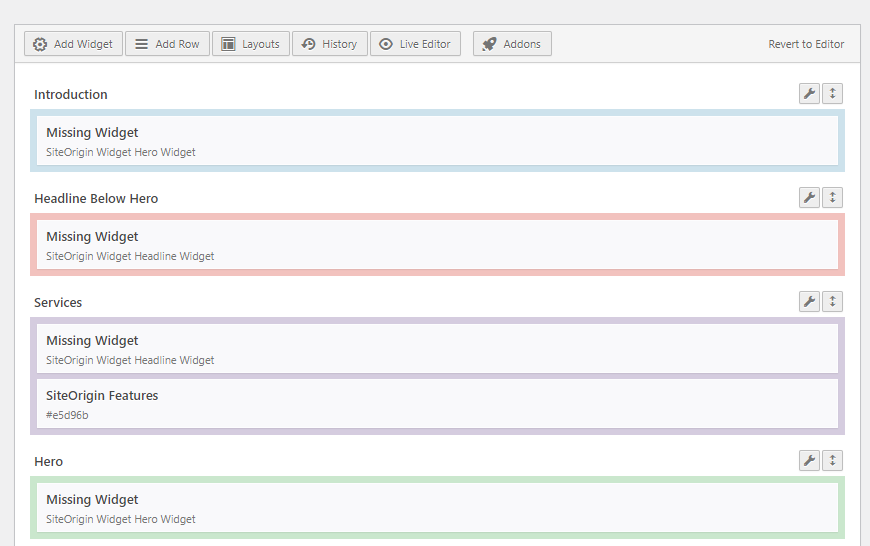Open the Layouts dialog

point(251,44)
